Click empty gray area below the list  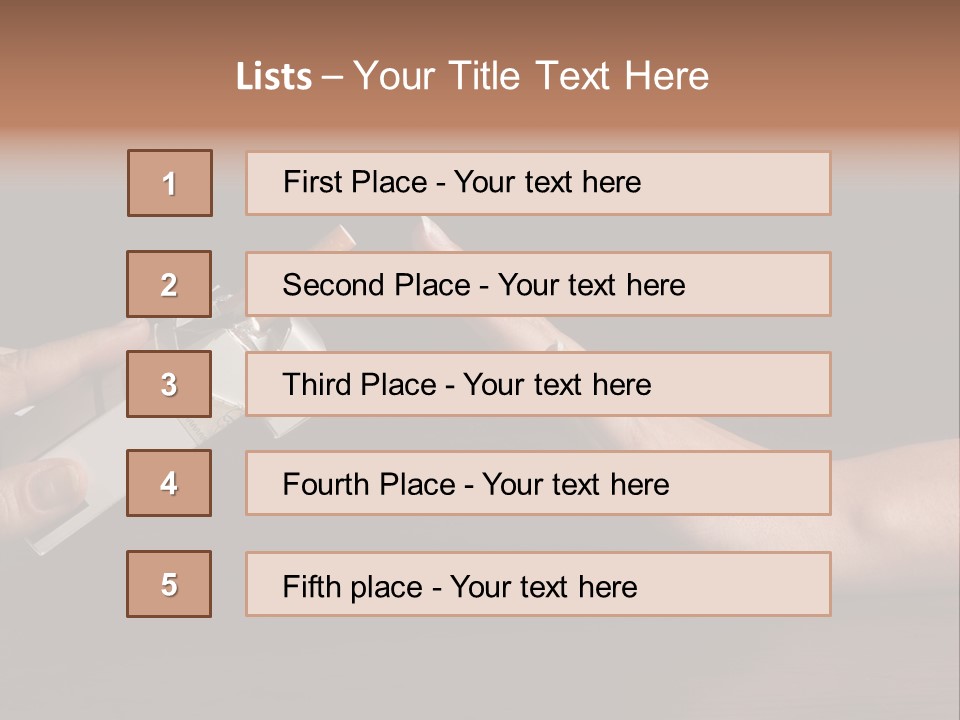(480, 670)
